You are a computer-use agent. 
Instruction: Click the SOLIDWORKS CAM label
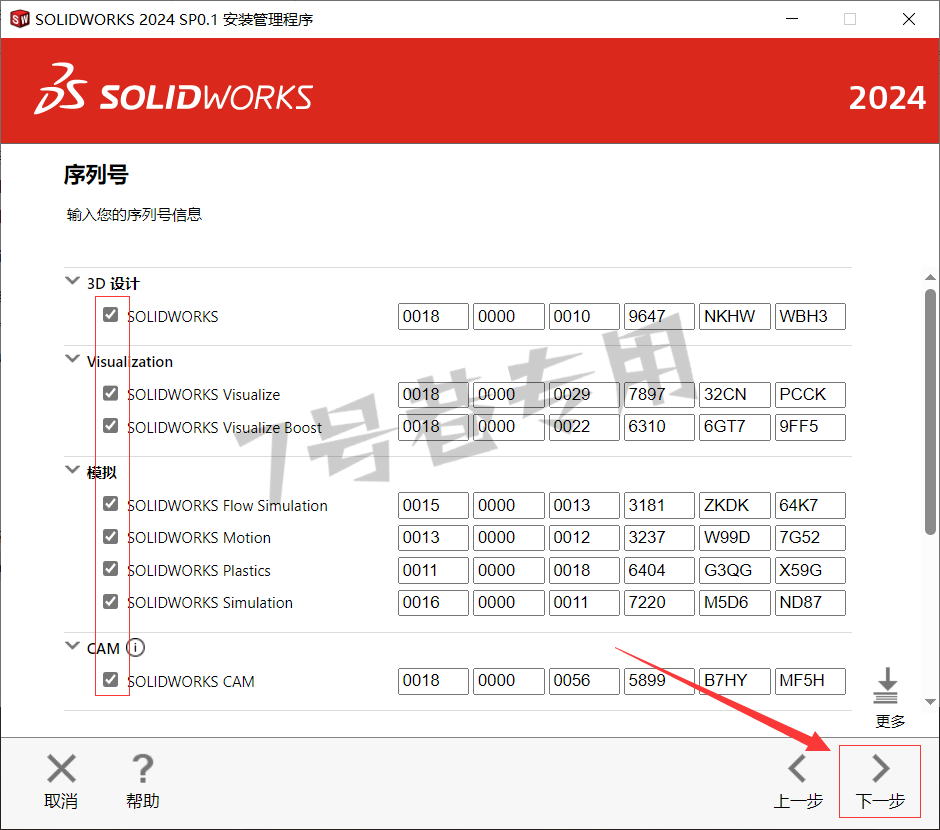(x=191, y=682)
